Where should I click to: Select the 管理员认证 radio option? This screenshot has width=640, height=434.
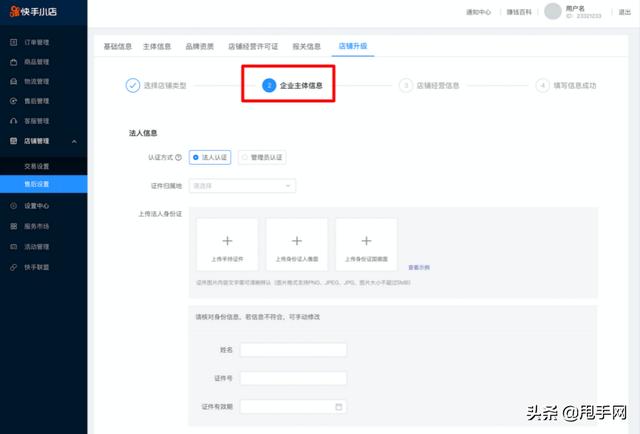pyautogui.click(x=262, y=157)
